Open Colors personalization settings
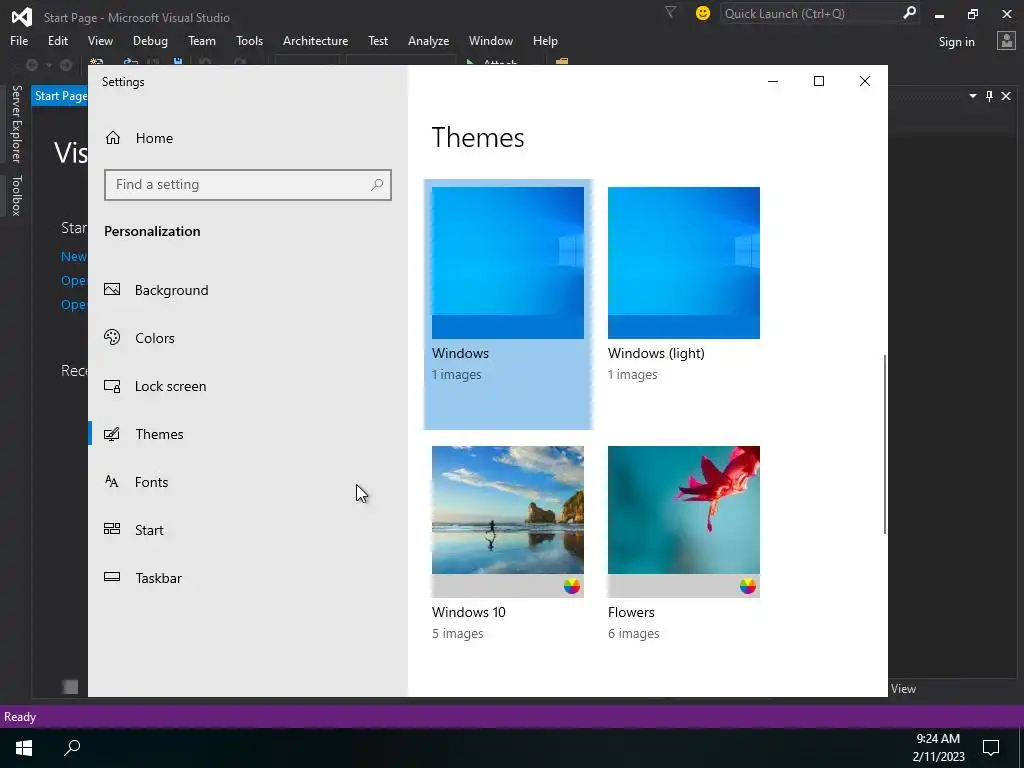The image size is (1024, 768). click(248, 338)
